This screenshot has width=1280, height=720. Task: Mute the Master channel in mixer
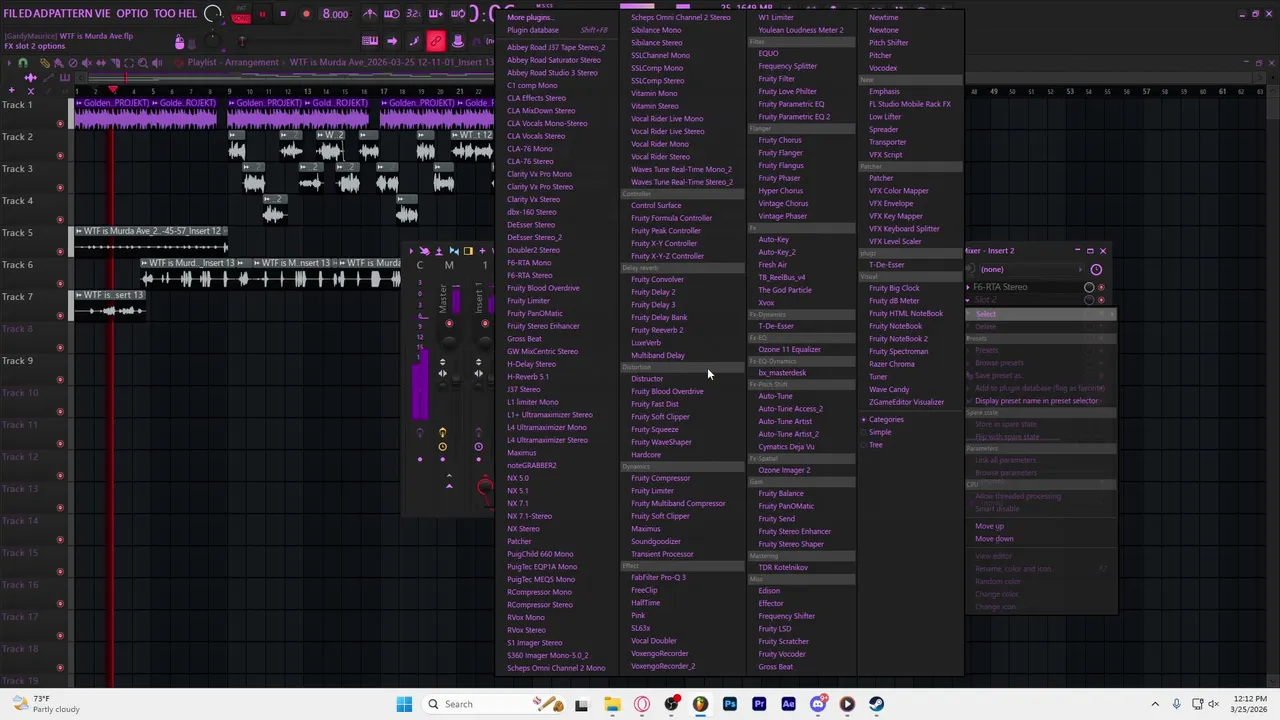(x=449, y=324)
